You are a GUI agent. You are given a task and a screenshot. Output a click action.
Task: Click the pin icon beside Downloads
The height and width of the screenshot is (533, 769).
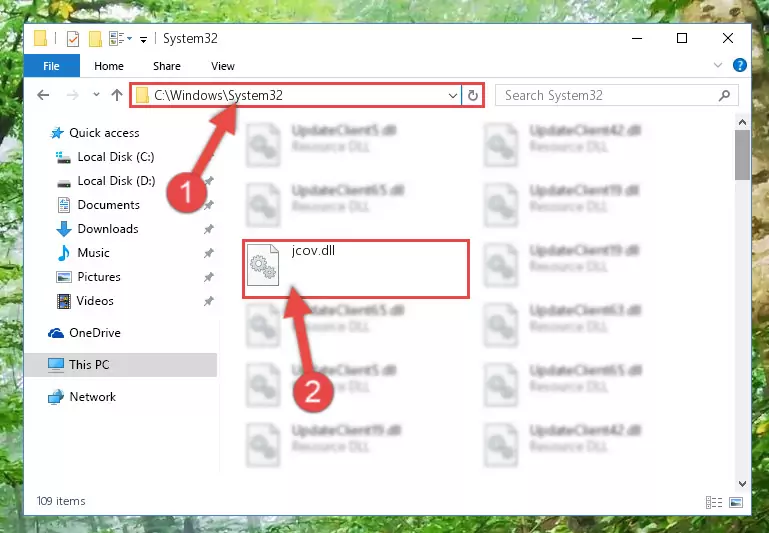(x=209, y=229)
